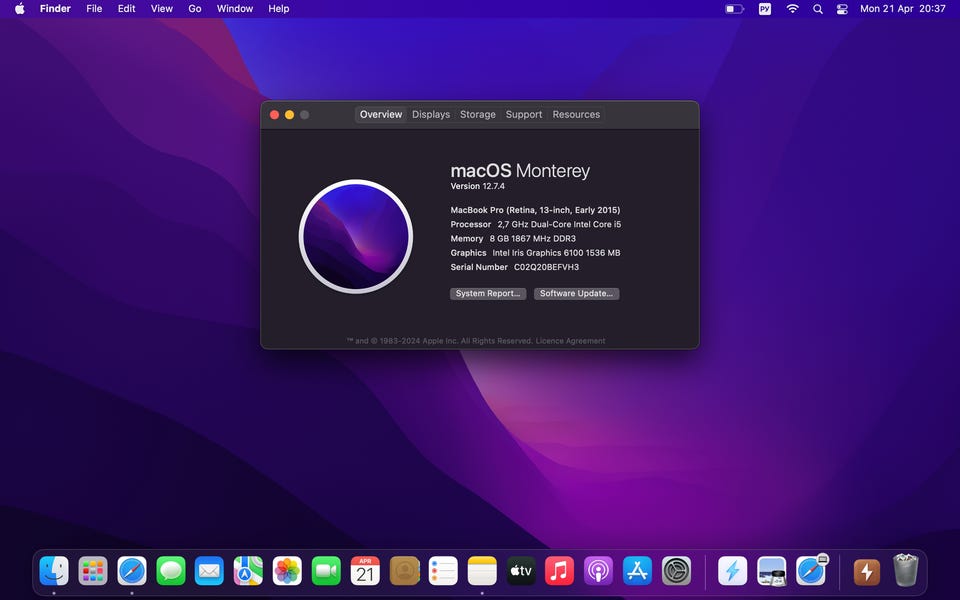The height and width of the screenshot is (600, 960).
Task: Open Podcasts from the Dock
Action: click(598, 571)
